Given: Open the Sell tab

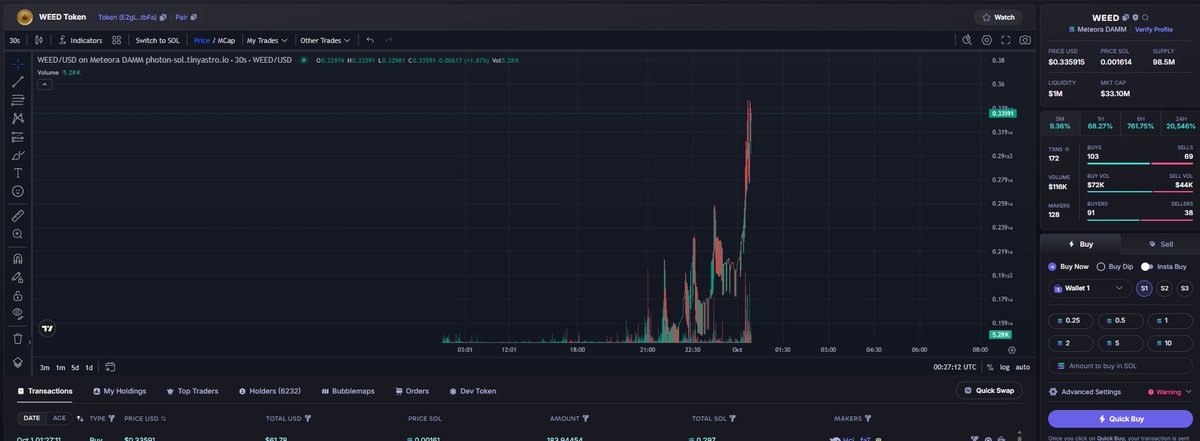Looking at the screenshot, I should tap(1160, 244).
